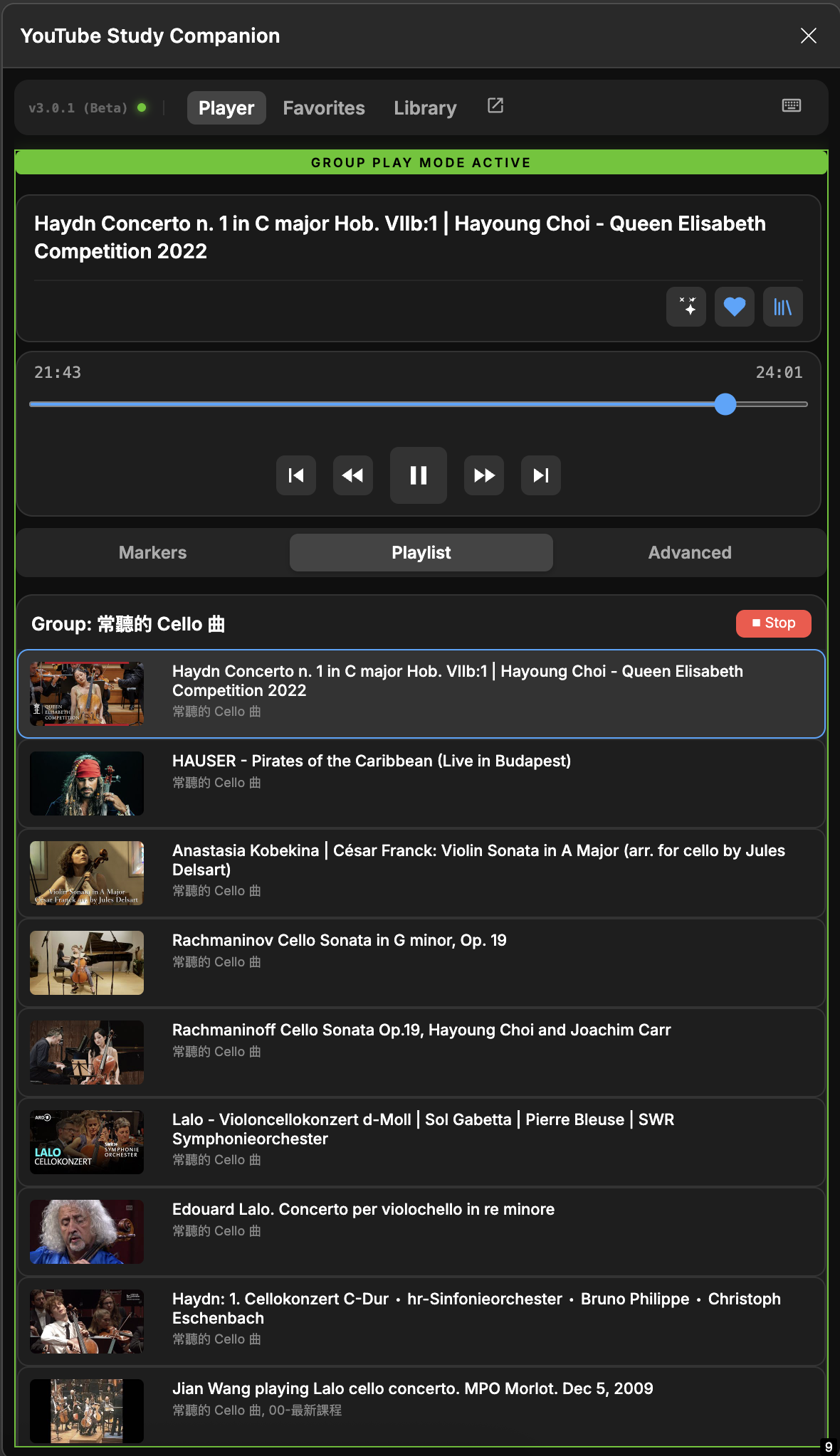This screenshot has height=1456, width=840.
Task: Switch to the Advanced tab
Action: [689, 553]
